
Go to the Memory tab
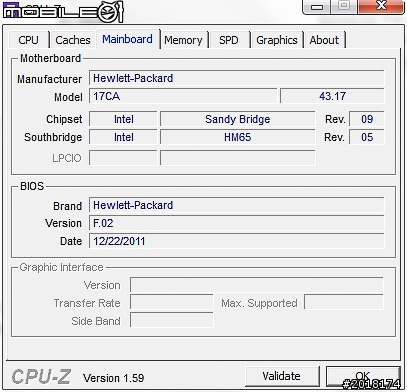point(183,40)
